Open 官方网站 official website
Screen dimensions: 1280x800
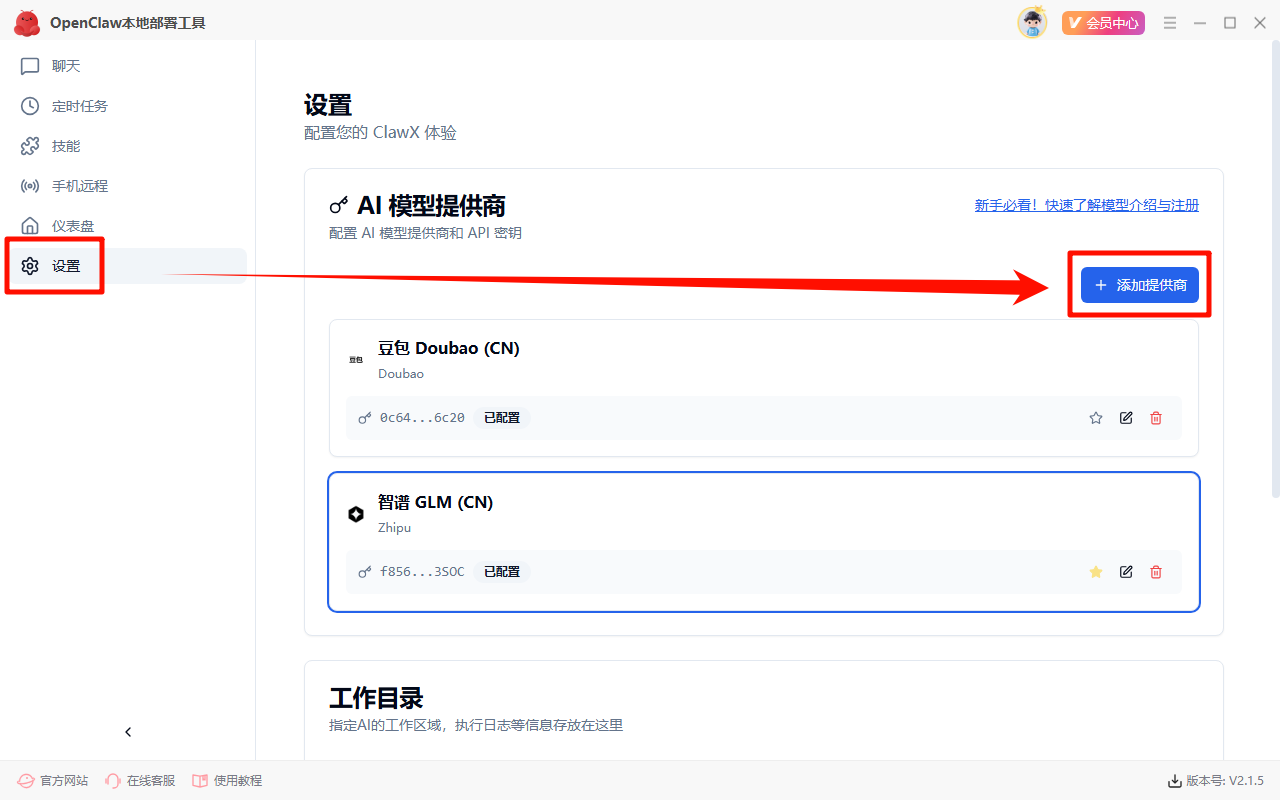coord(54,781)
